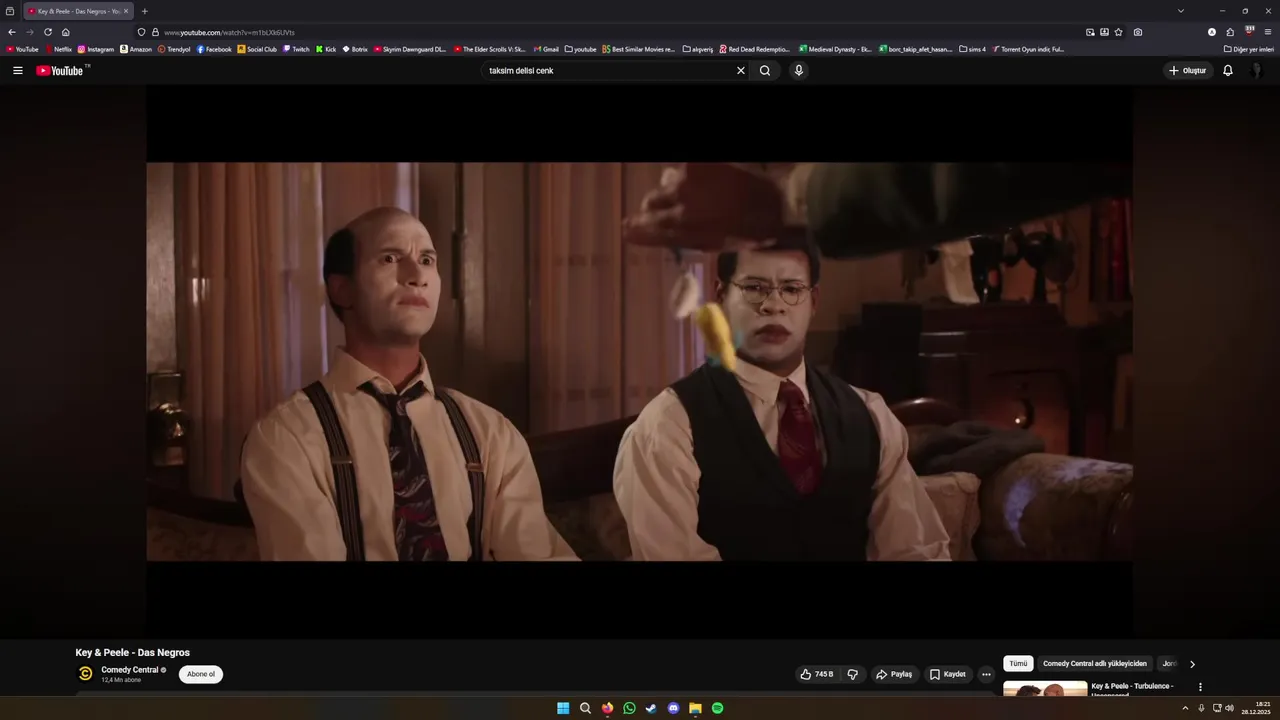Open Social Club bookmark
Image resolution: width=1280 pixels, height=720 pixels.
tap(257, 49)
